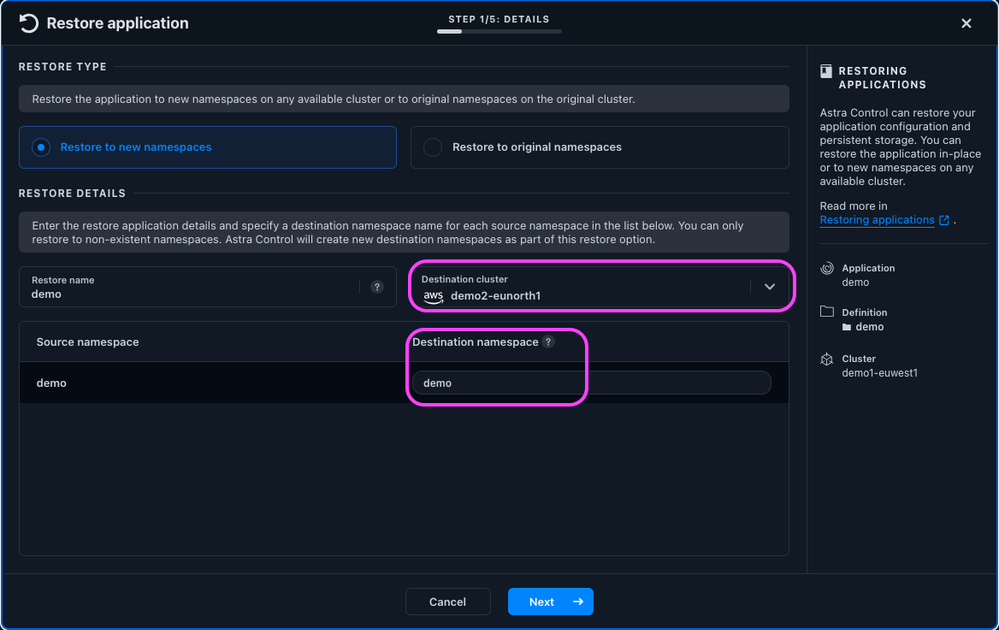Click the Source namespace column header

tap(87, 342)
